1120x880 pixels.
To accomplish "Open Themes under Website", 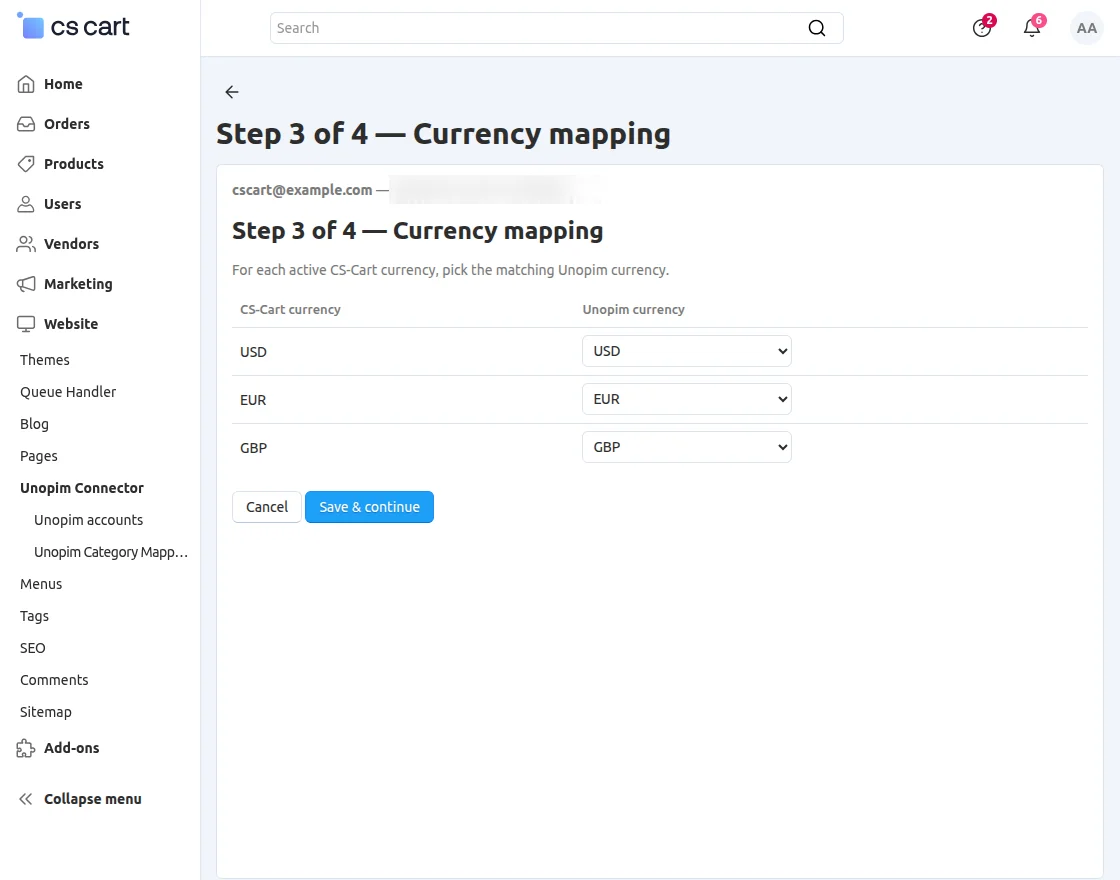I will pos(44,360).
